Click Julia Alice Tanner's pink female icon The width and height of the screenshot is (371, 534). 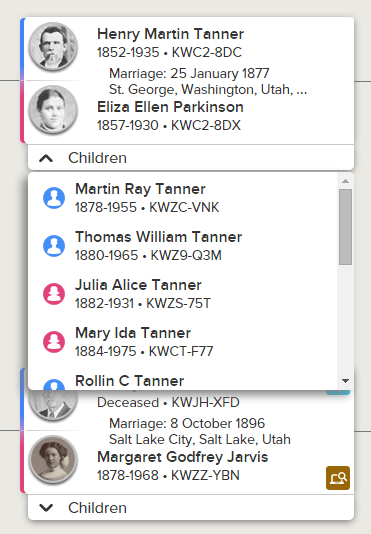pyautogui.click(x=54, y=294)
